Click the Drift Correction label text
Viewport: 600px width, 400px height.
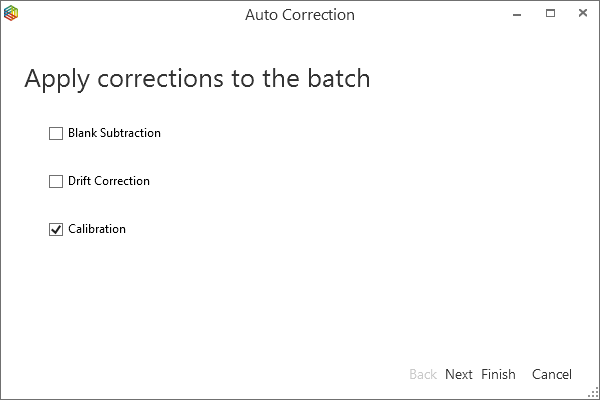click(x=109, y=181)
